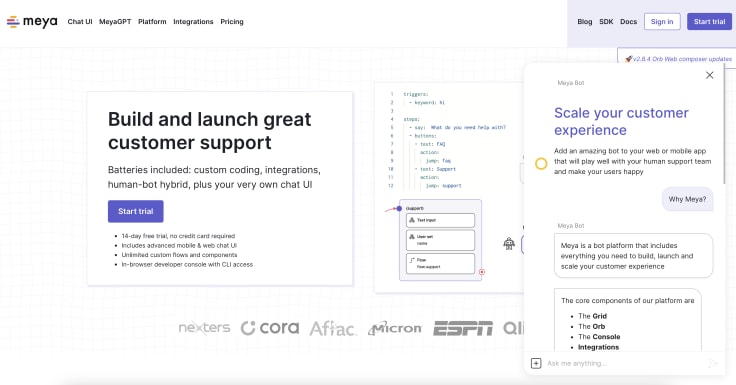
Task: Open the Chat UI menu item
Action: [80, 22]
